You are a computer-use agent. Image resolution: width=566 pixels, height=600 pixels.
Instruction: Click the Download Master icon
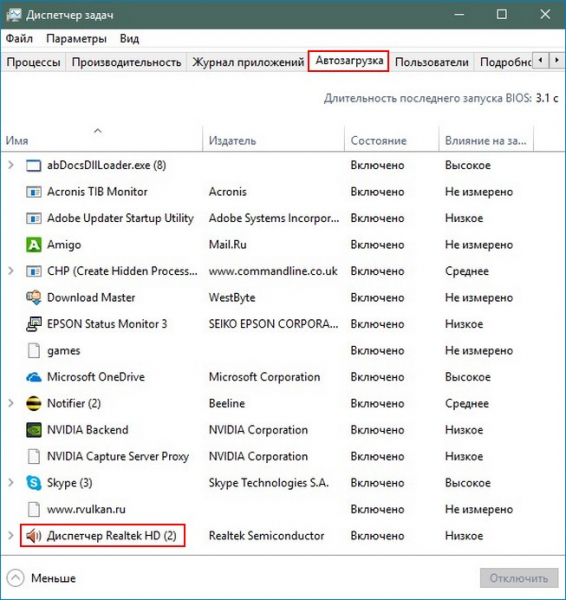pyautogui.click(x=33, y=298)
